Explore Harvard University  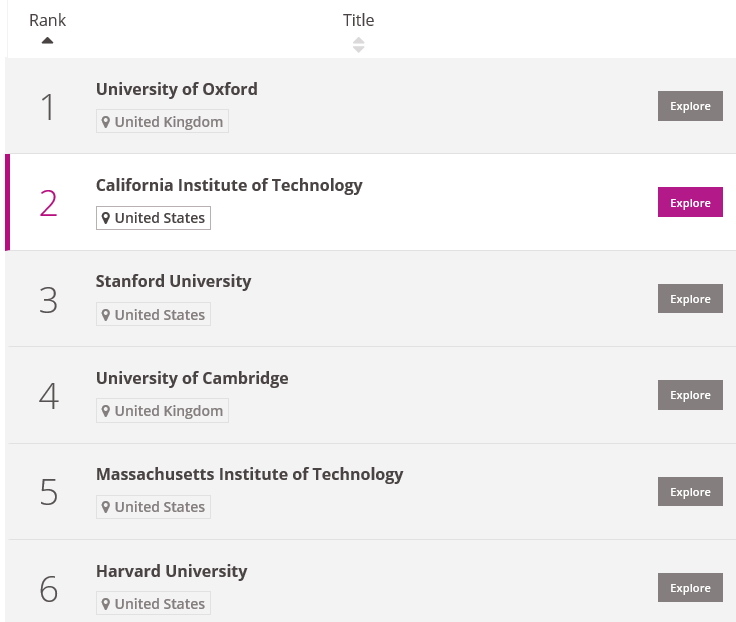[690, 588]
